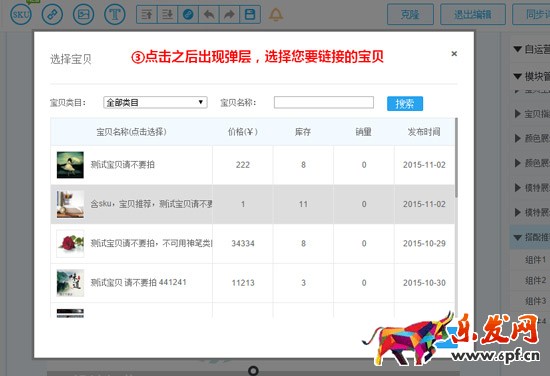Click the book and desk thumbnail
The height and width of the screenshot is (376, 550).
(x=70, y=204)
